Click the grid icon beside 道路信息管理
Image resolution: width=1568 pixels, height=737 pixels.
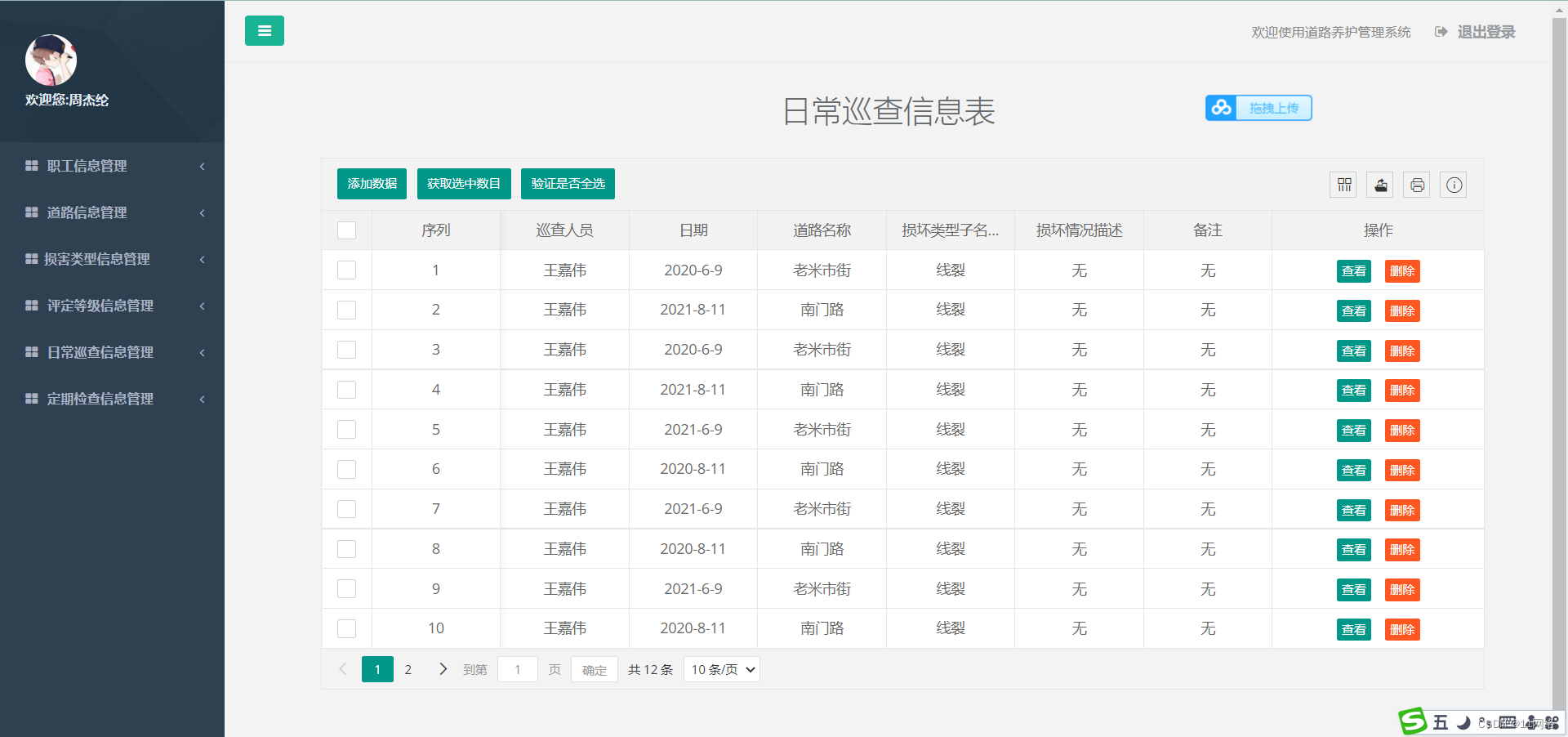32,212
